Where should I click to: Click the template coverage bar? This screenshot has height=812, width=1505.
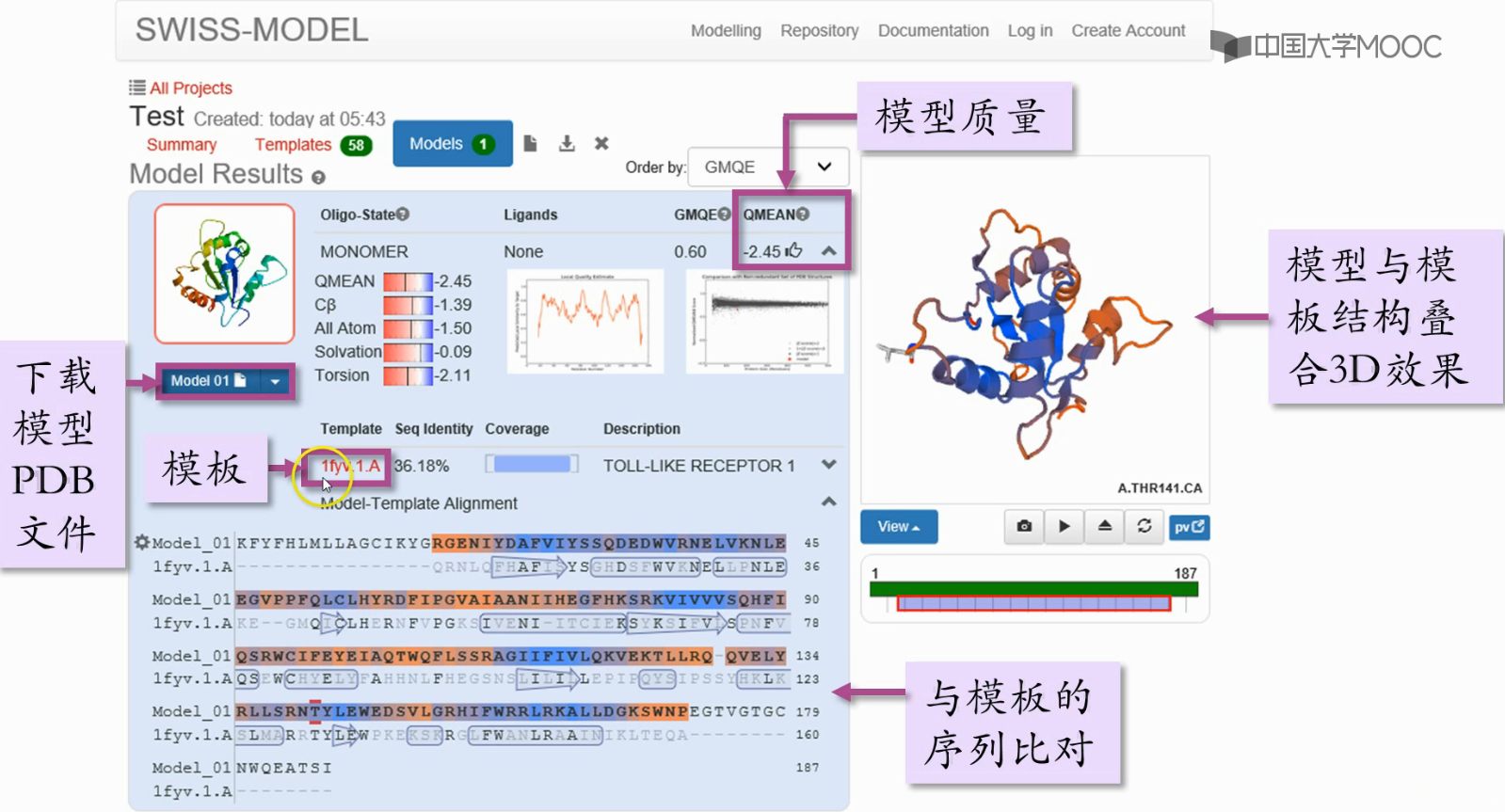532,464
